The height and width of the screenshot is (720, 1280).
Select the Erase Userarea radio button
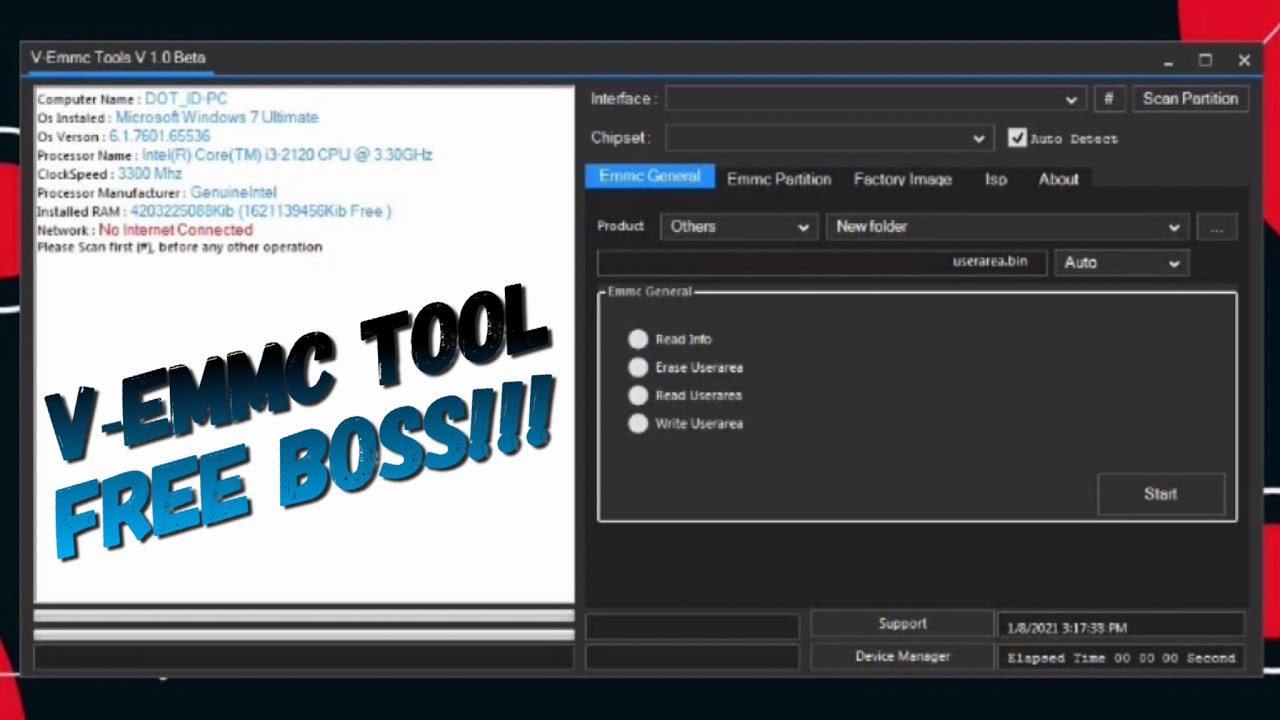[638, 367]
